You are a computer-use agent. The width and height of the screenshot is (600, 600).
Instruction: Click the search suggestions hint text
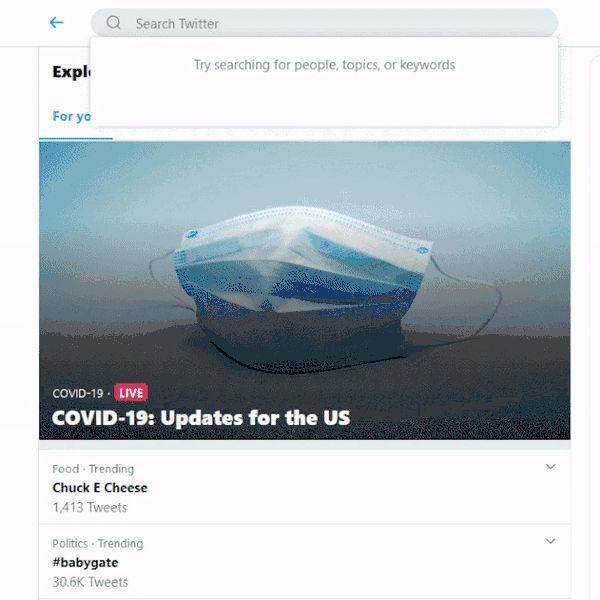(x=324, y=65)
